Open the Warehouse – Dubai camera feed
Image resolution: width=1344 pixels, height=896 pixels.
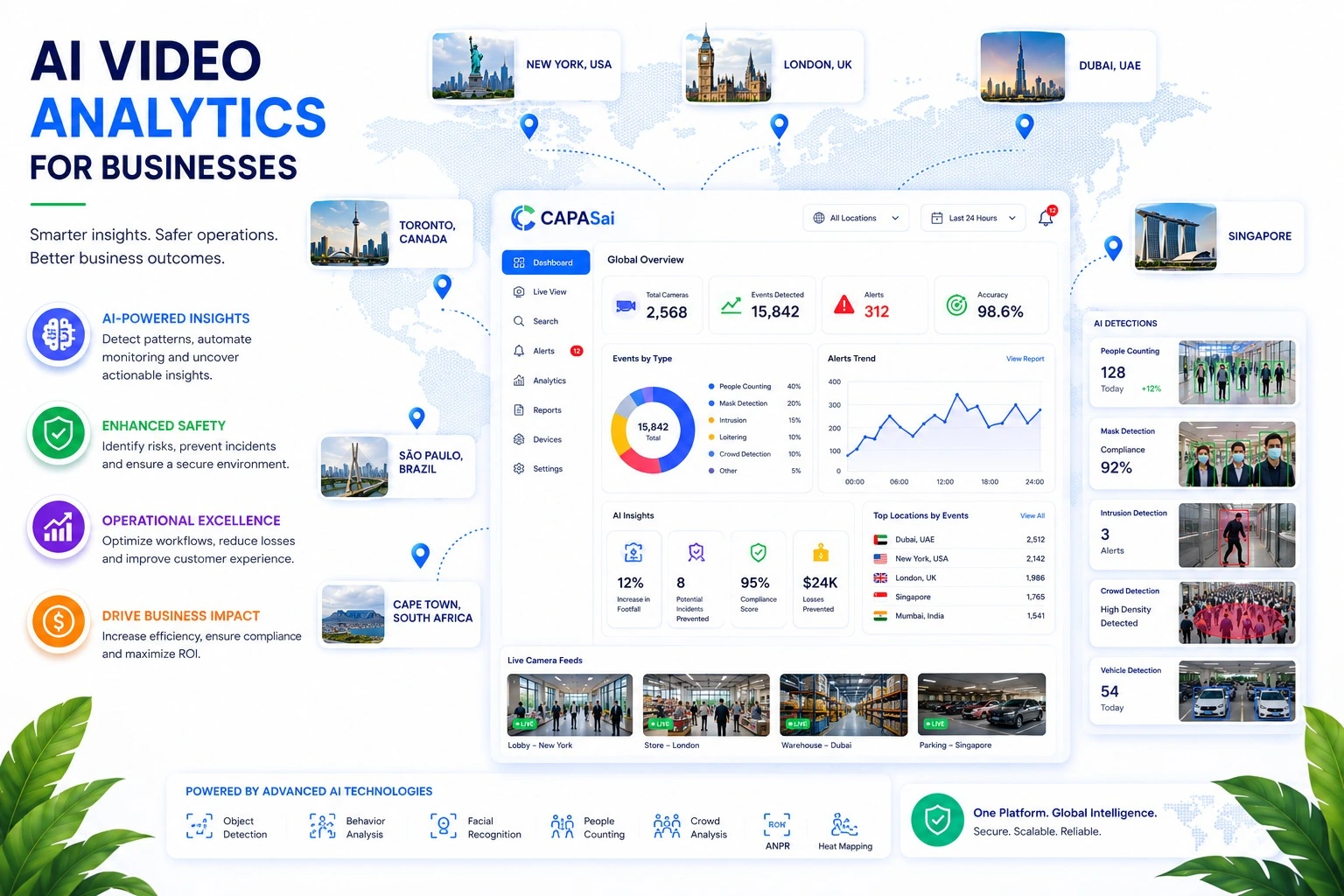(843, 704)
